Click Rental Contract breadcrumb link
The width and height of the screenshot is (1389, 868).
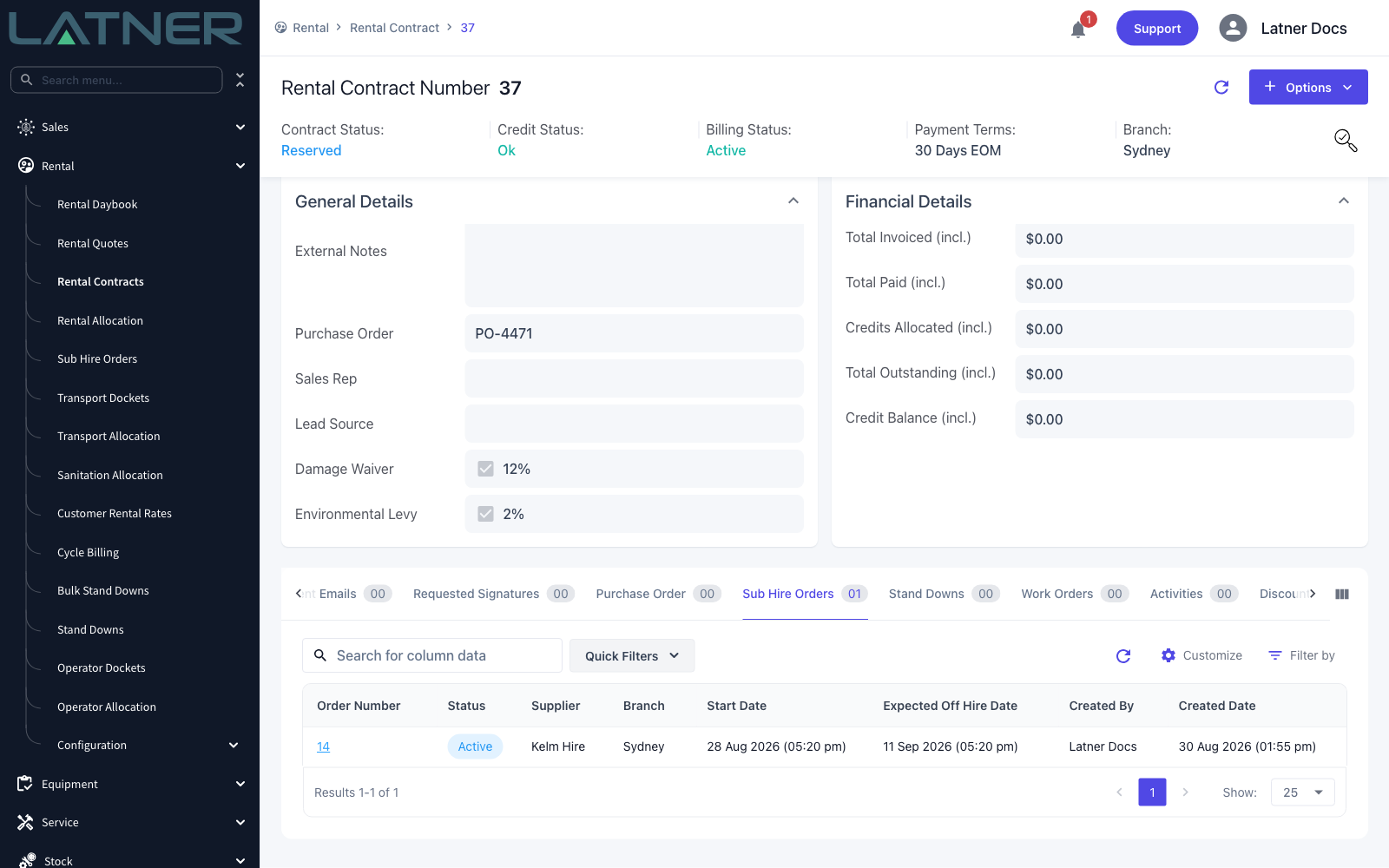(394, 28)
